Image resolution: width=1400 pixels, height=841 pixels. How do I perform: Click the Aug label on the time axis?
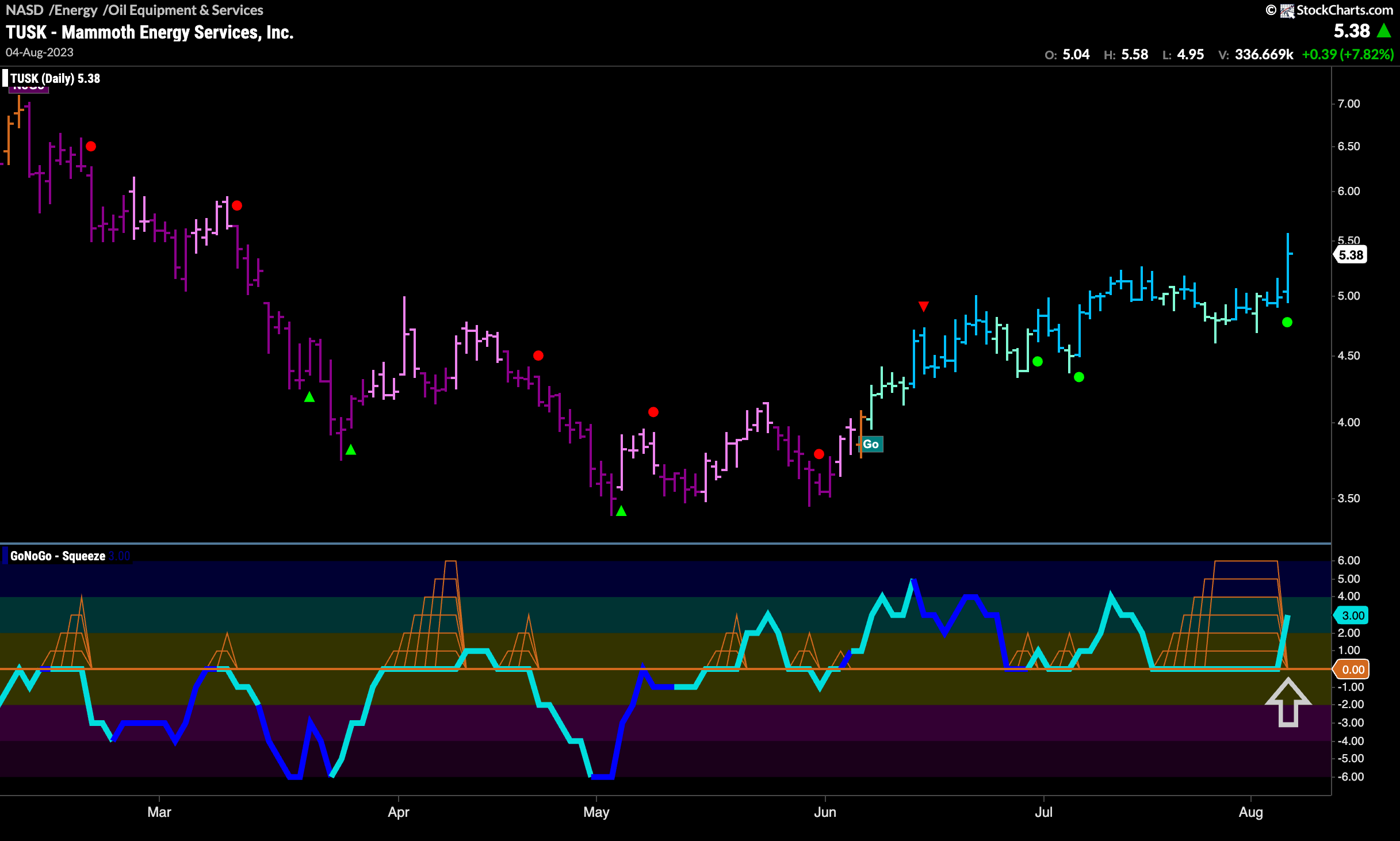(x=1251, y=812)
